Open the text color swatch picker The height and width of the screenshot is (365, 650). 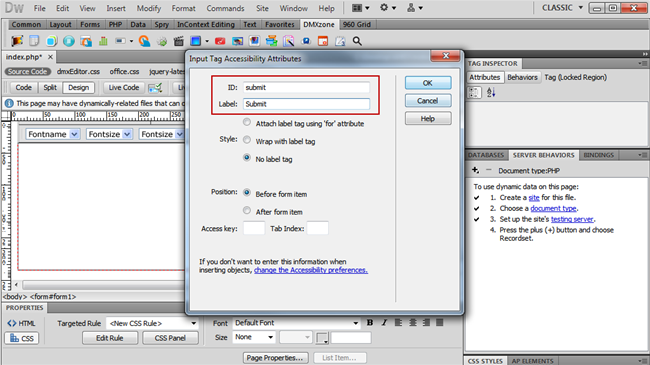322,338
